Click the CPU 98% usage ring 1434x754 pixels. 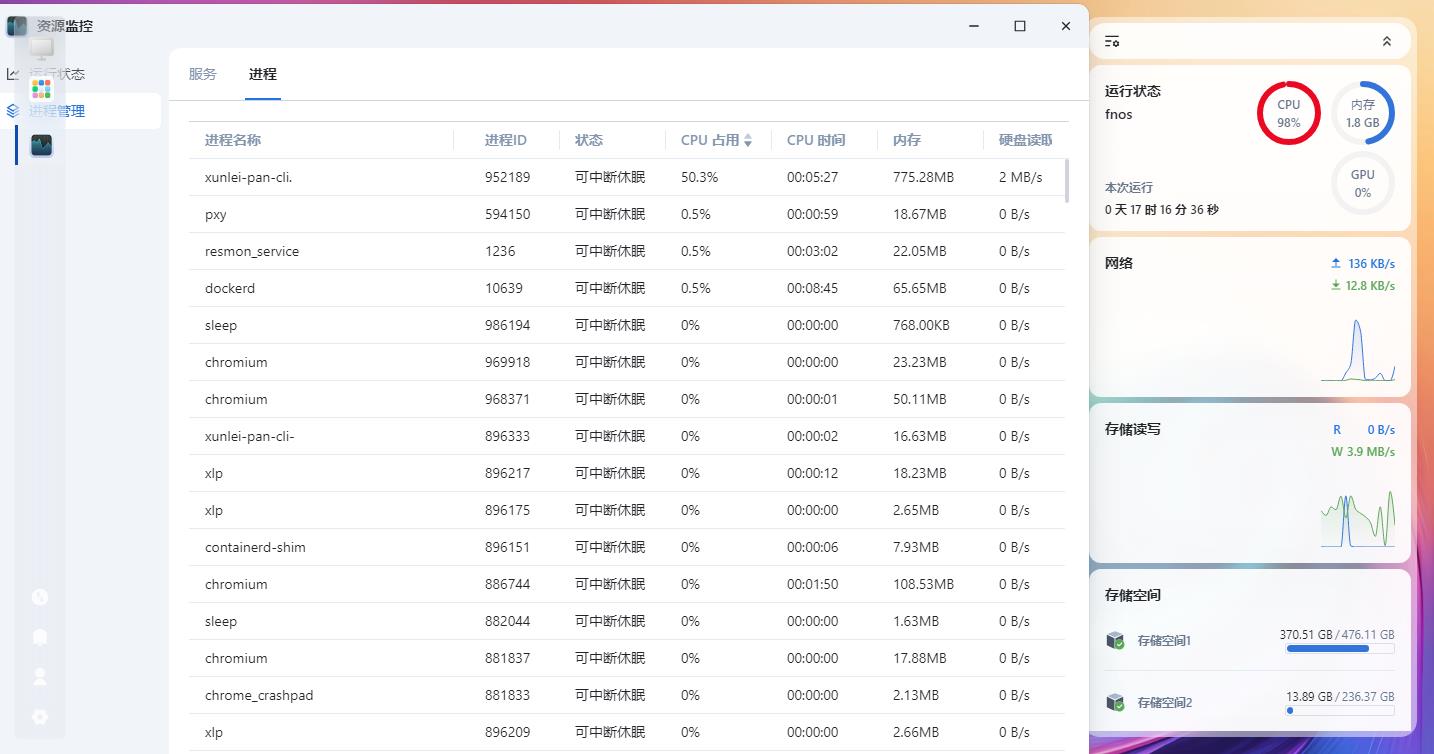coord(1289,113)
